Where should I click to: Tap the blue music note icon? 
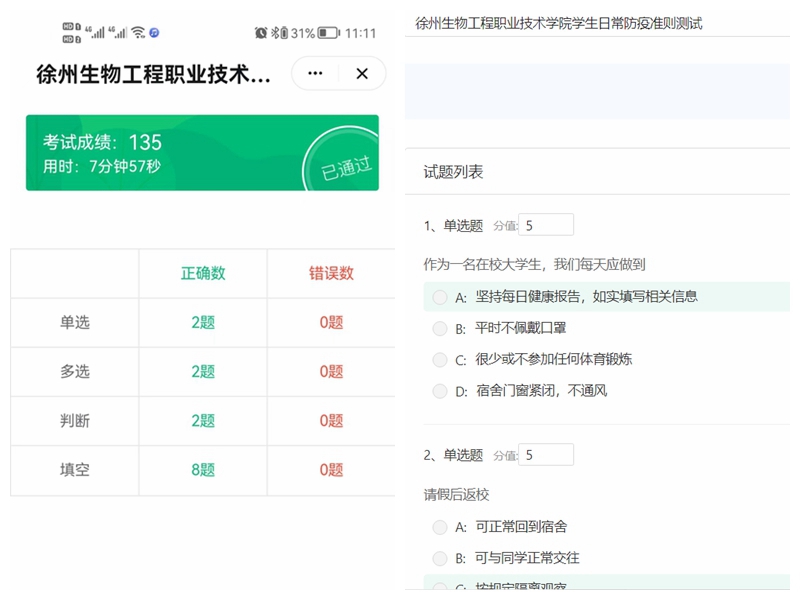(155, 33)
